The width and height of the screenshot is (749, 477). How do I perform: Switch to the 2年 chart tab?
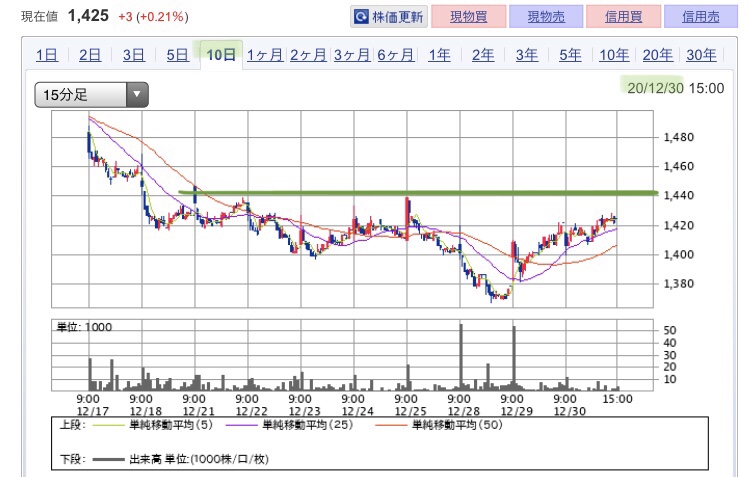pyautogui.click(x=483, y=55)
